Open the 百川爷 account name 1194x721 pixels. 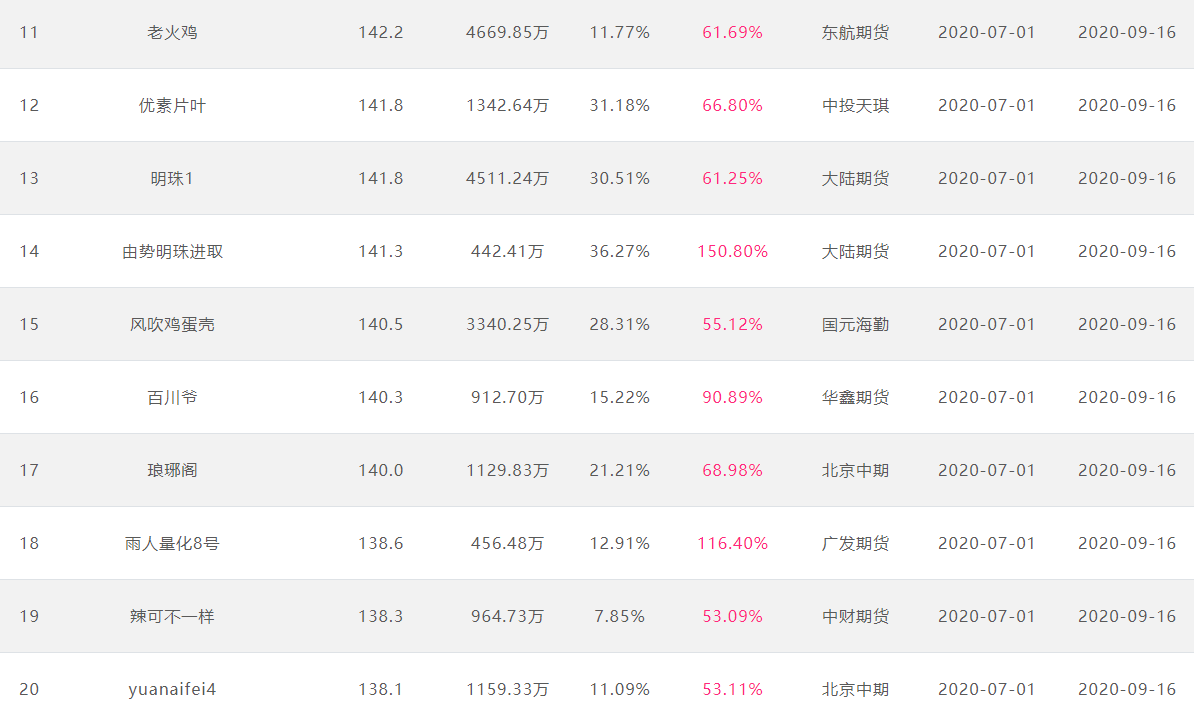(172, 397)
